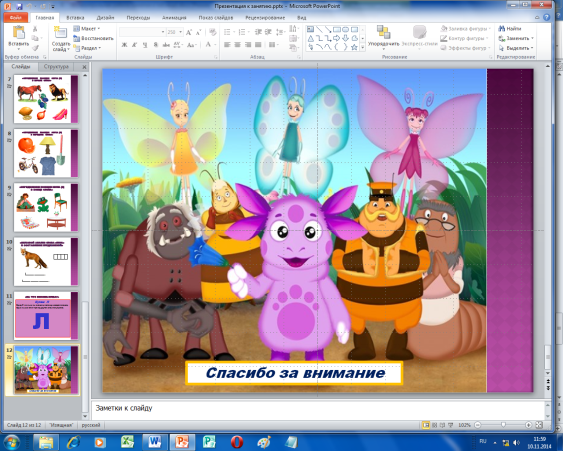Center text in paragraph group
The height and width of the screenshot is (451, 563).
pos(237,45)
